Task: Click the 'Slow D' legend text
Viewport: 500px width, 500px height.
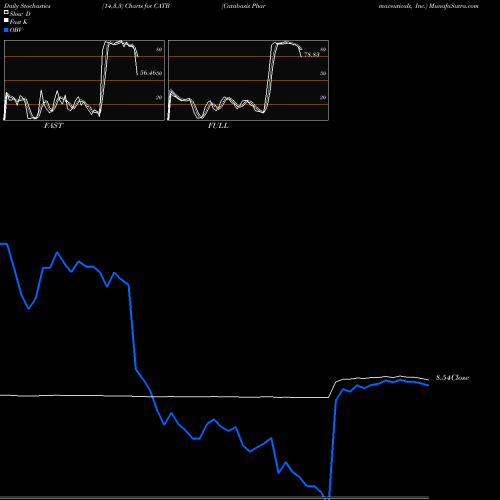Action: click(x=20, y=14)
